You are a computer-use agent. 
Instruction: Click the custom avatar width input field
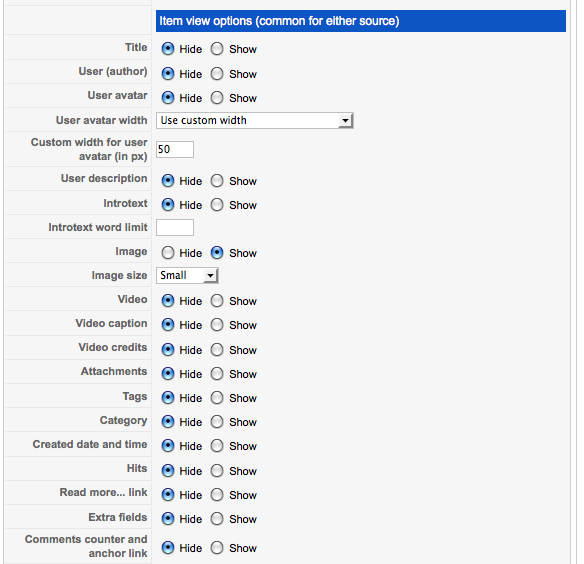tap(175, 149)
